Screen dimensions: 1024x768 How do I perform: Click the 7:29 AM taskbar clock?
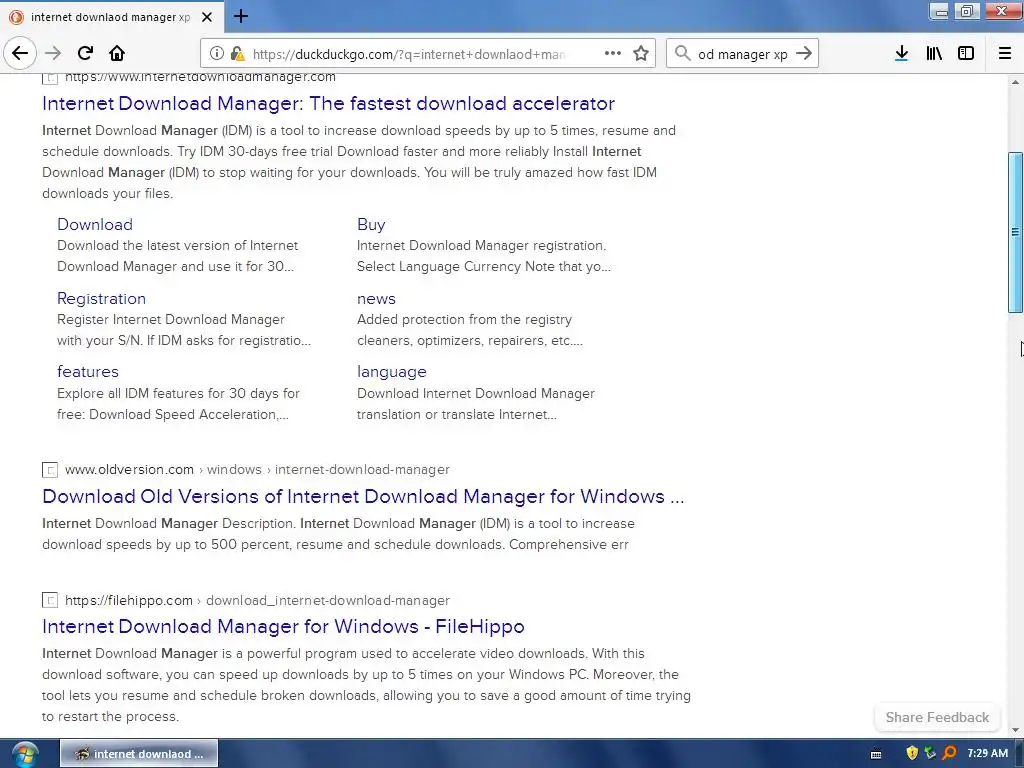[987, 753]
